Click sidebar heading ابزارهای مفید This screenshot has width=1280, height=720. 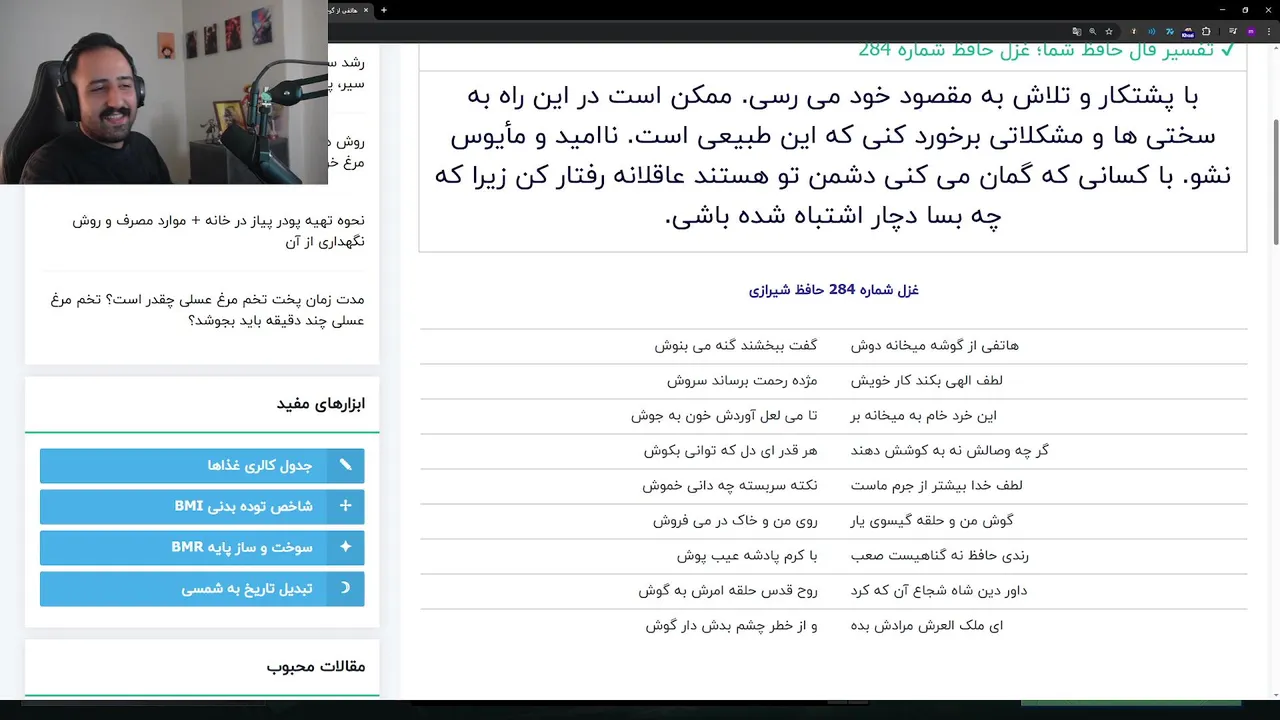click(321, 404)
